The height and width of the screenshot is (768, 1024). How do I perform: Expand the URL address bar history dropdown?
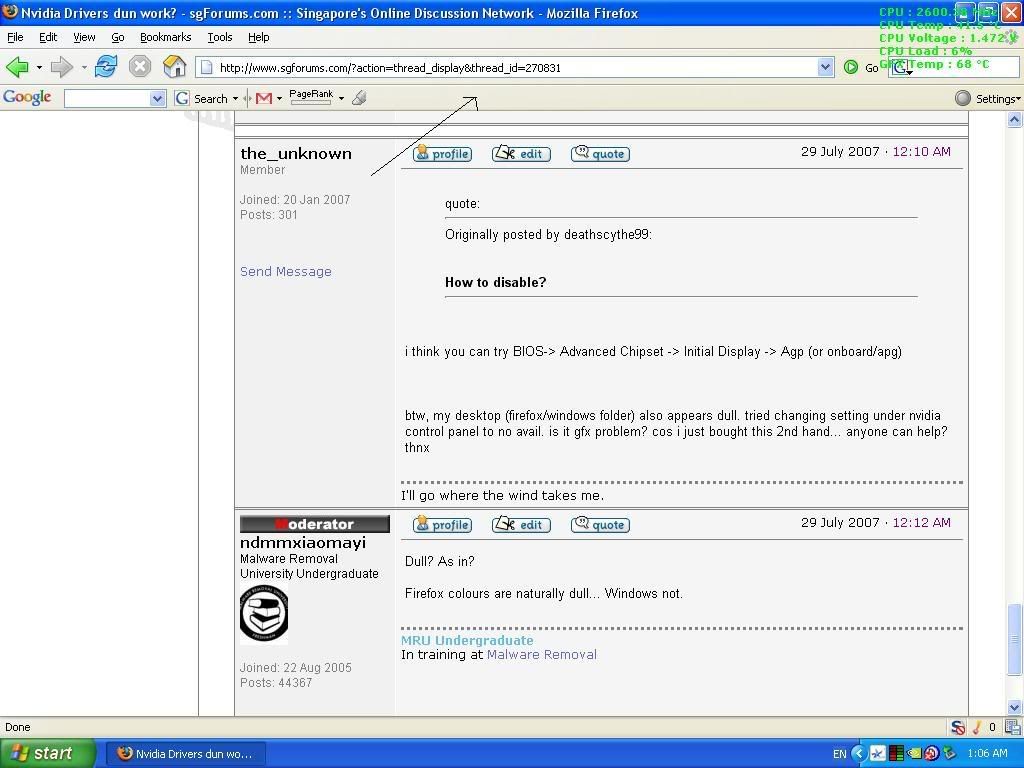[825, 67]
